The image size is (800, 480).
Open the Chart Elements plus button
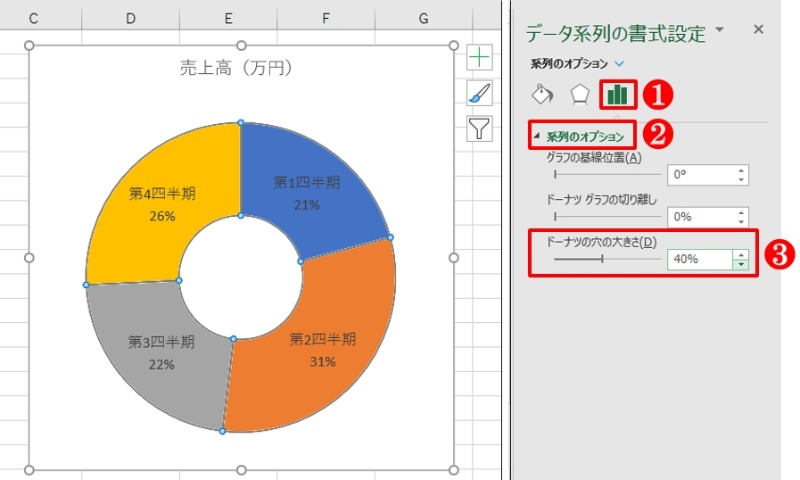480,58
